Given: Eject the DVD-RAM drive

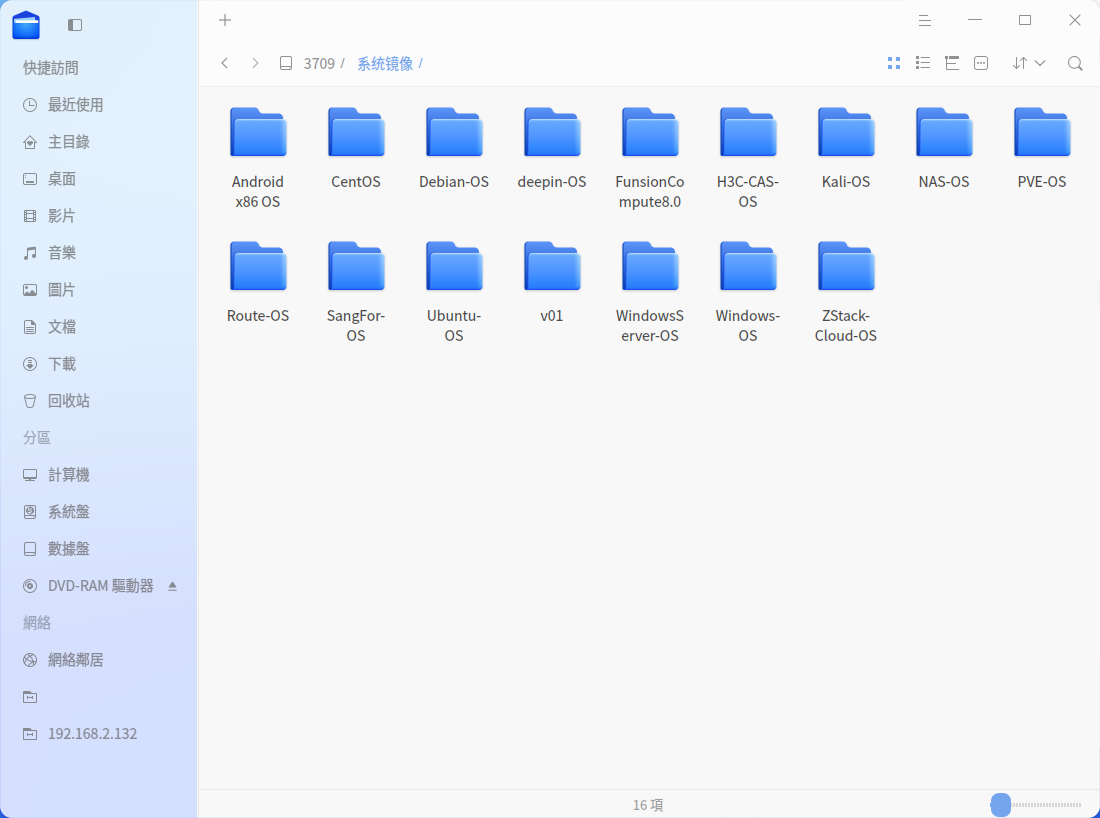Looking at the screenshot, I should pos(173,586).
